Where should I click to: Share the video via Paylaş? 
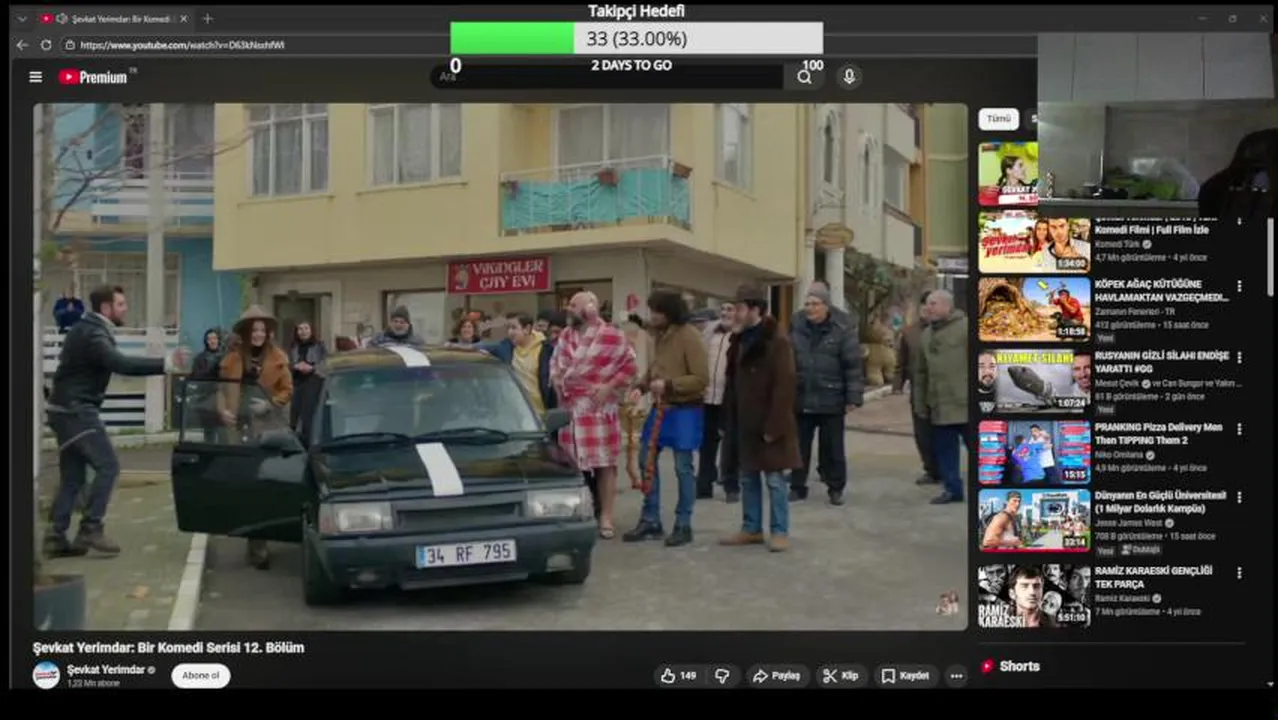(776, 676)
